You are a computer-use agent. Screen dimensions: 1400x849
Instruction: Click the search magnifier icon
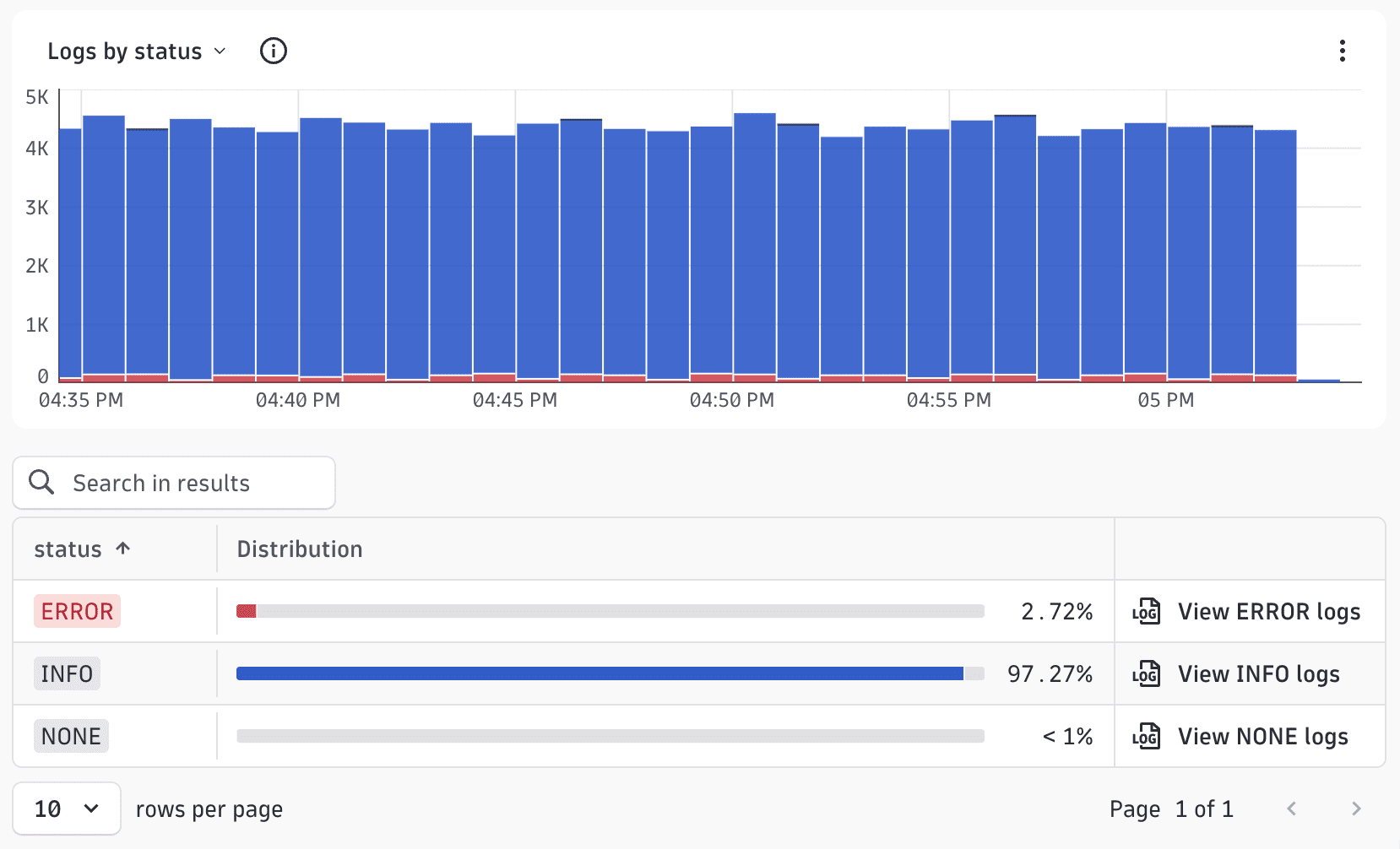[x=41, y=482]
